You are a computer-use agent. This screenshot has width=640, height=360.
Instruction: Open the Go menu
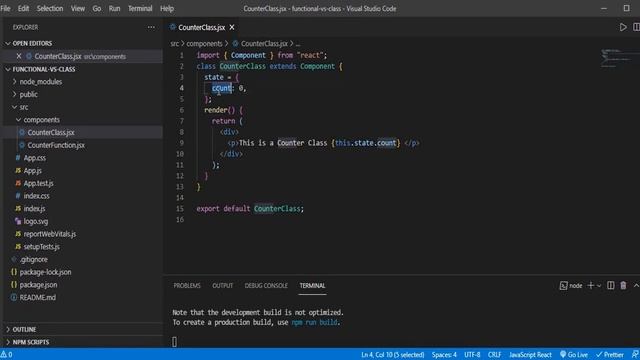click(x=96, y=9)
